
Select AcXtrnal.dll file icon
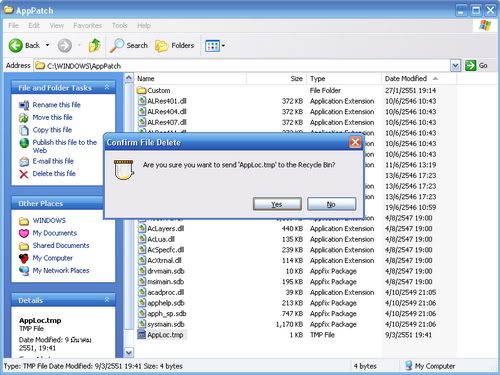[142, 260]
